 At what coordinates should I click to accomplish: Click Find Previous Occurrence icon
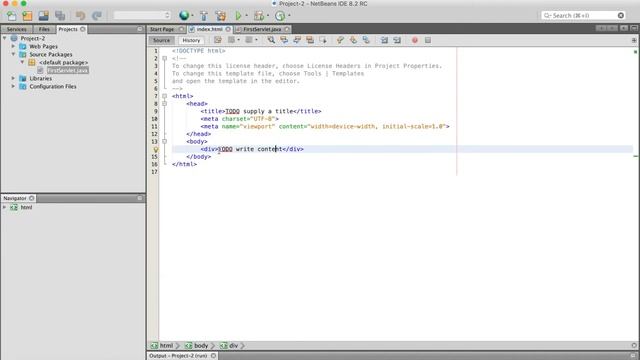(x=284, y=40)
